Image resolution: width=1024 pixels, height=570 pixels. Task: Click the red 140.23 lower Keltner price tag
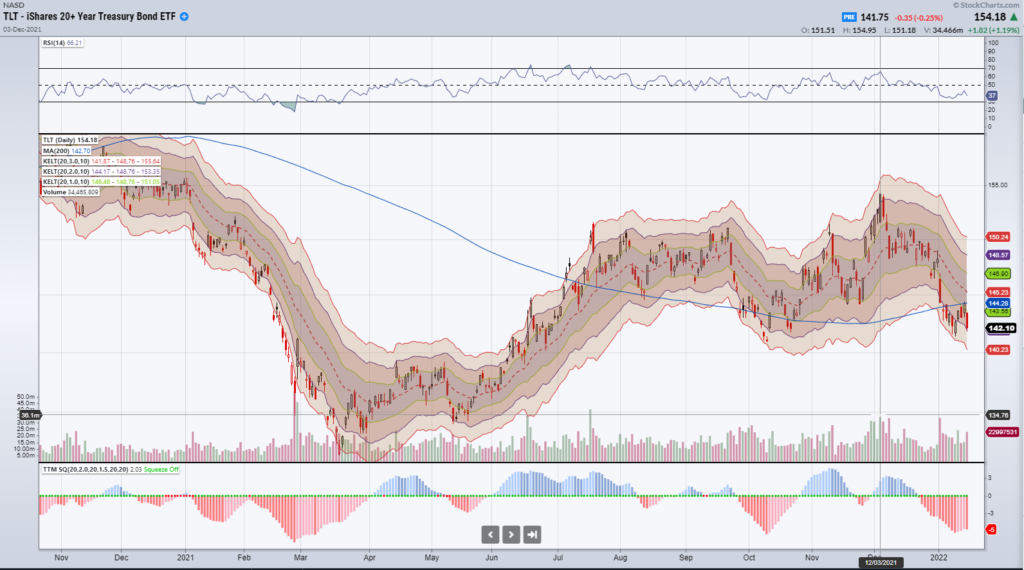click(x=999, y=350)
